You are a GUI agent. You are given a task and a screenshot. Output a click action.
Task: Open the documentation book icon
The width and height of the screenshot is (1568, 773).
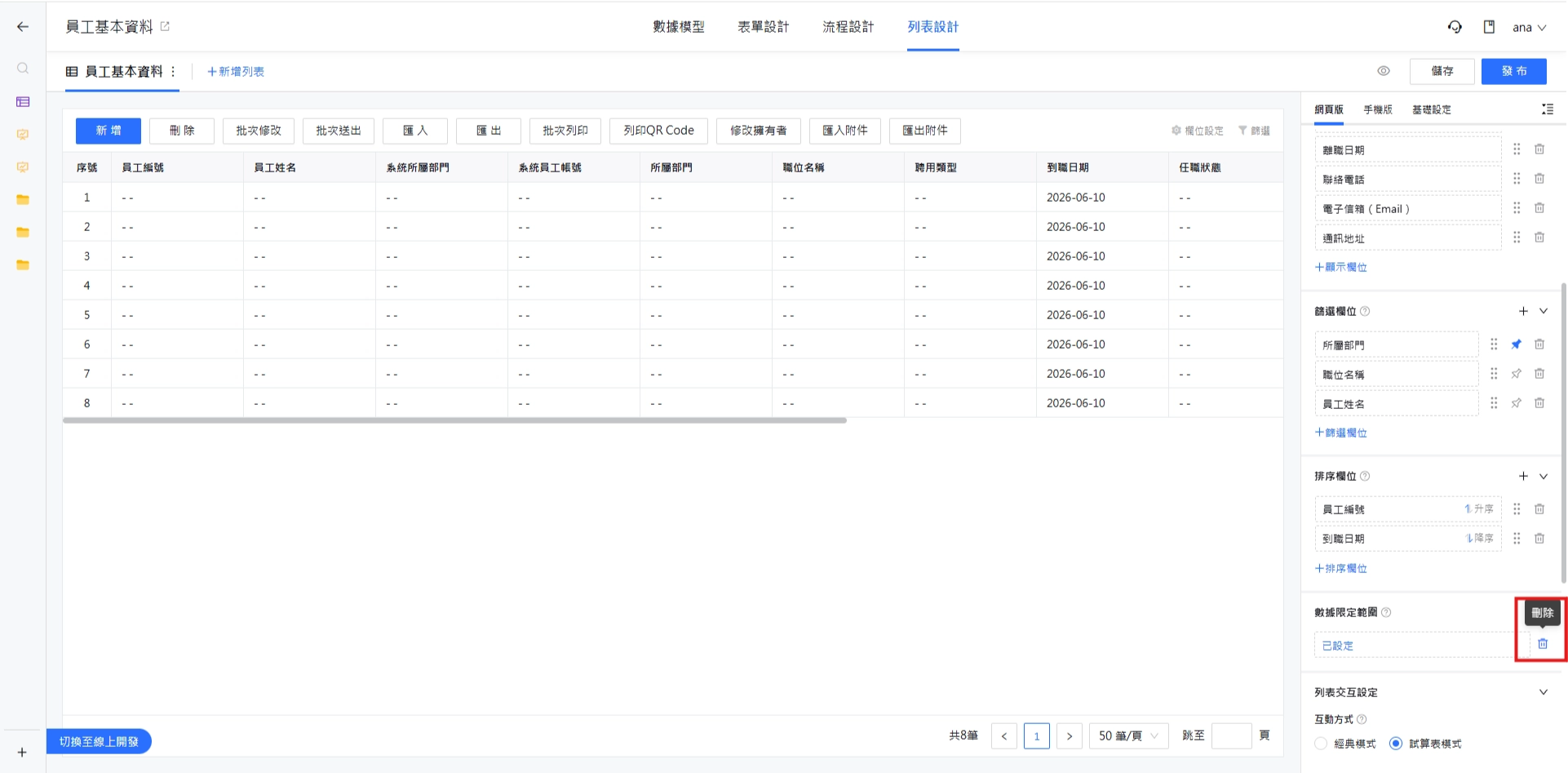[1489, 27]
